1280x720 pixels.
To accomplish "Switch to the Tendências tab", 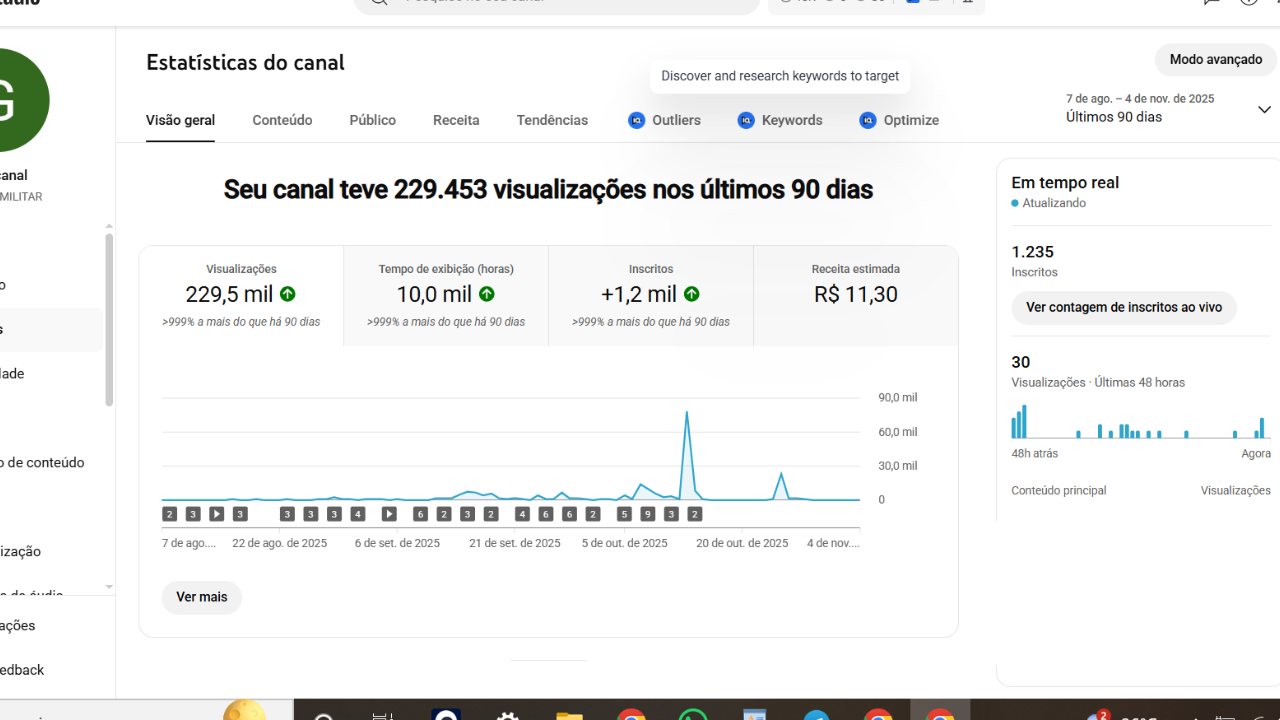I will (552, 120).
